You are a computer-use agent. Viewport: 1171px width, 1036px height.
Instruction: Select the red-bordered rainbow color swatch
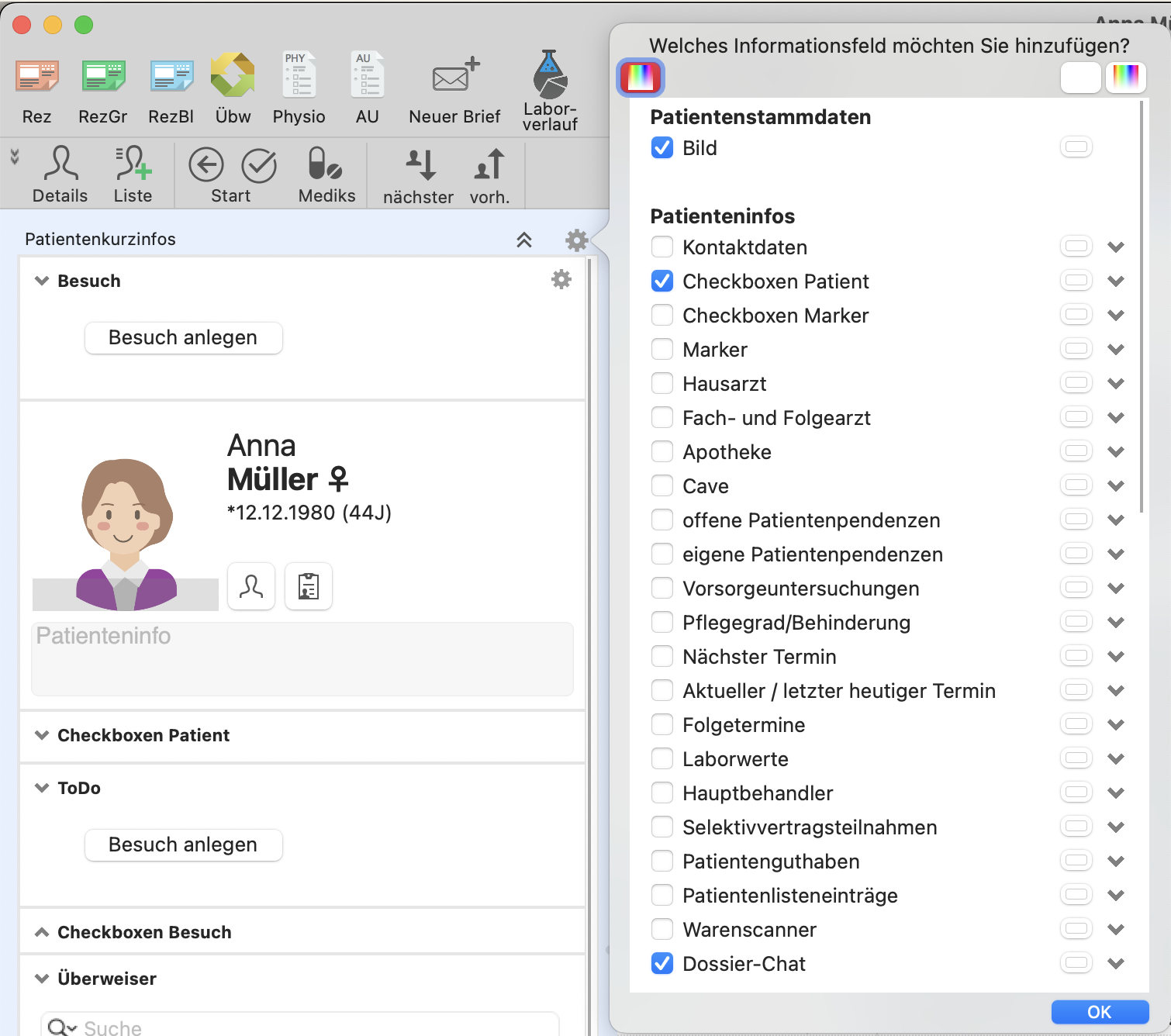click(x=641, y=78)
